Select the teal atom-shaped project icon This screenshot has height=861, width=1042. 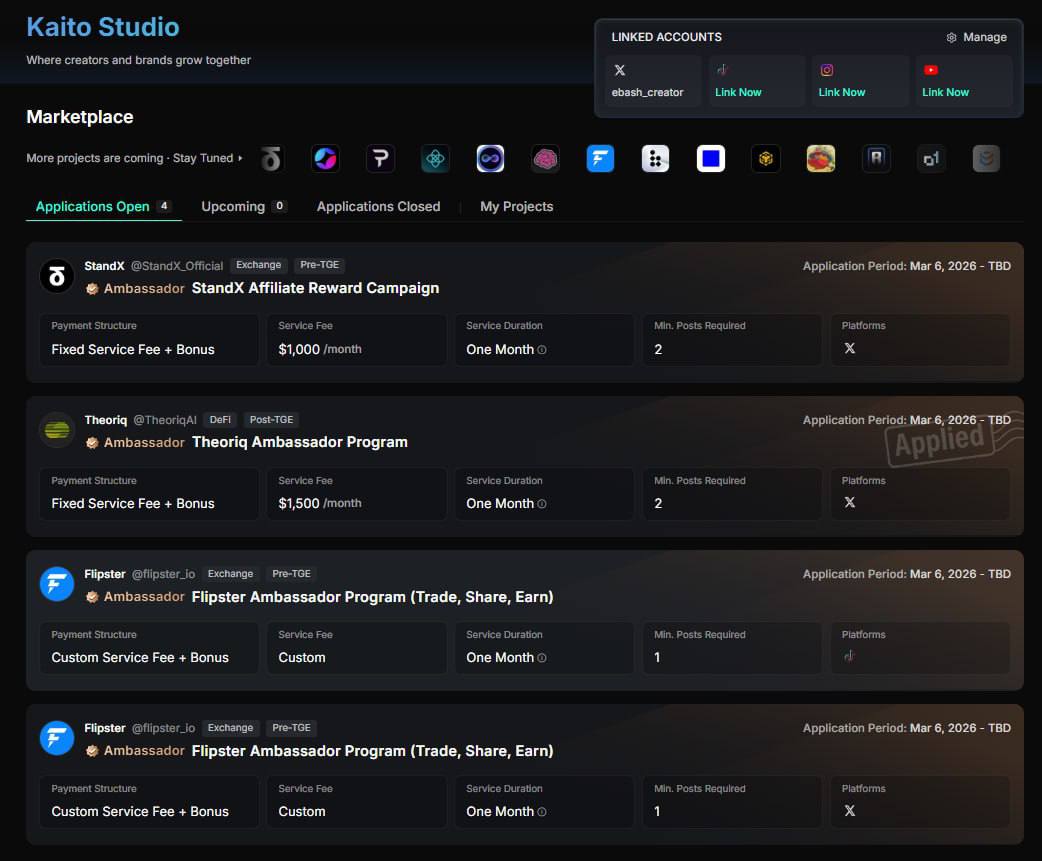[x=435, y=159]
